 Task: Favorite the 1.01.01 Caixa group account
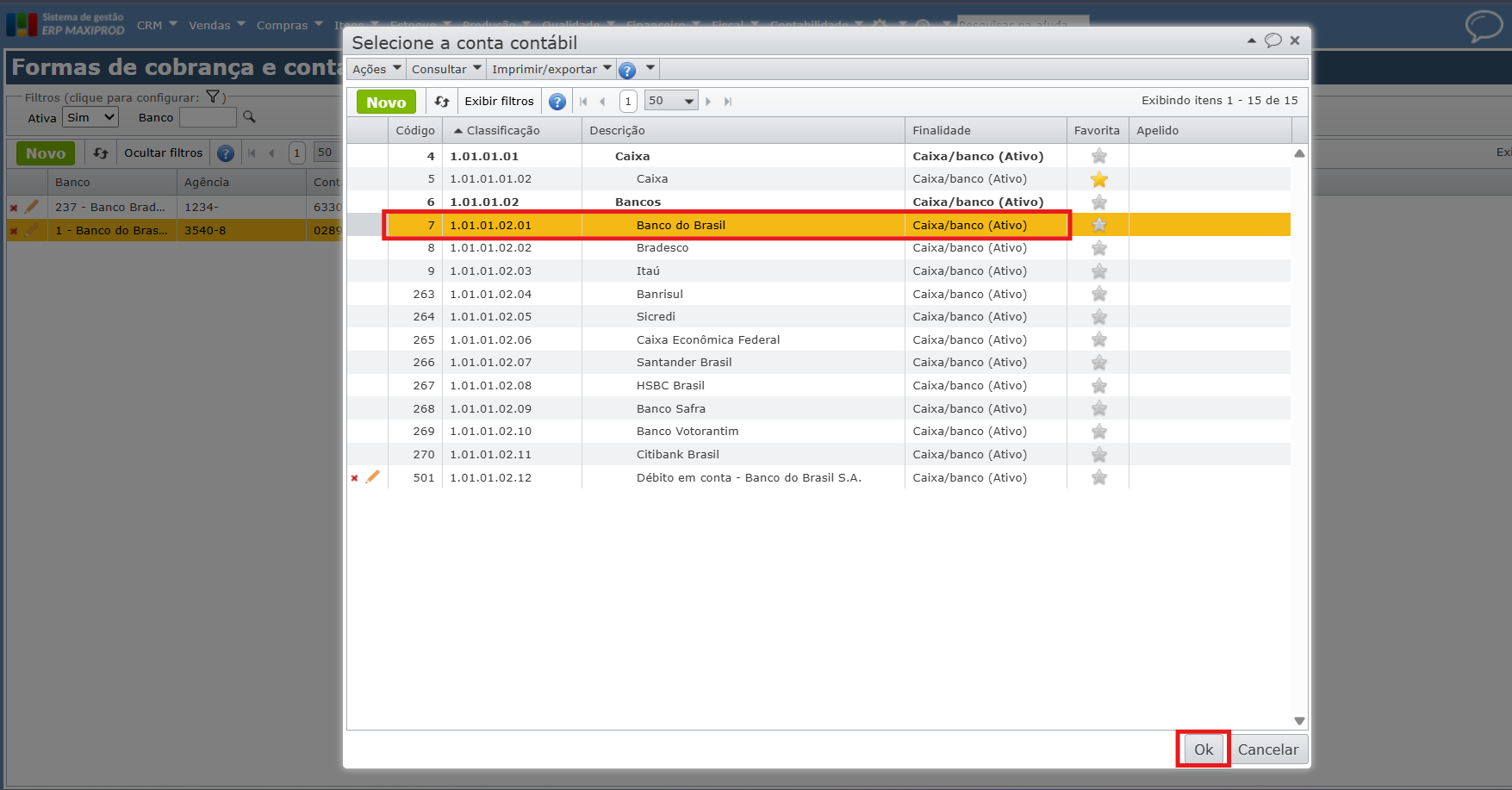[1098, 156]
